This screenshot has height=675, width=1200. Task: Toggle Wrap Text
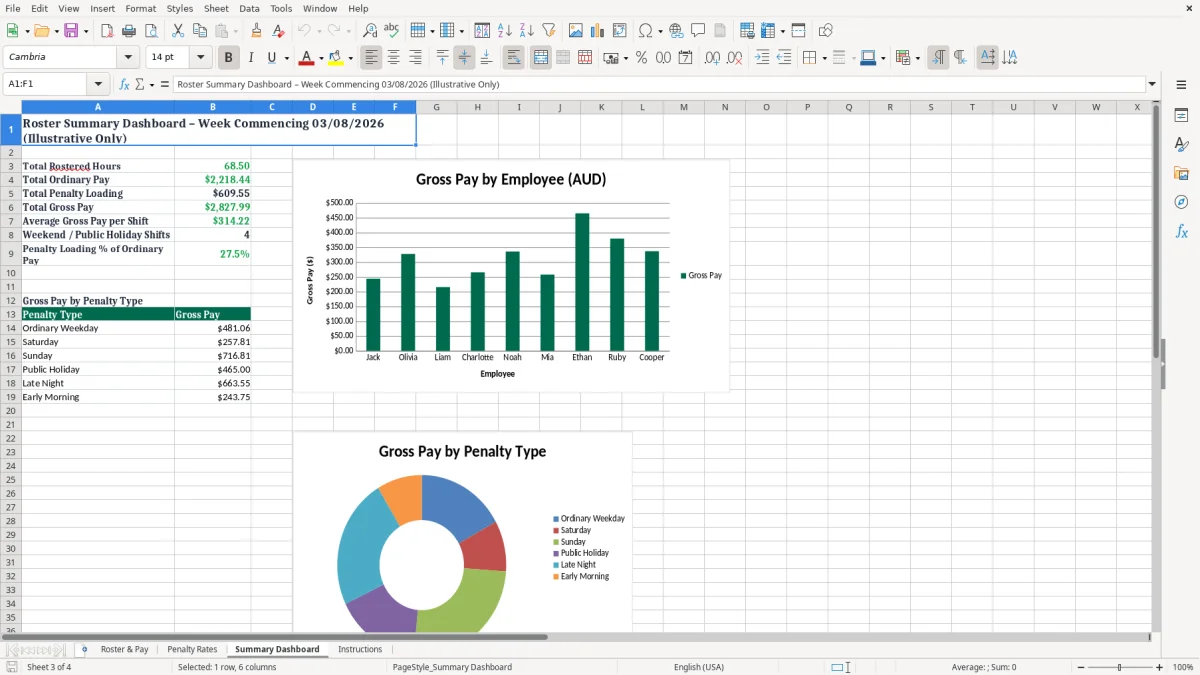pos(514,58)
